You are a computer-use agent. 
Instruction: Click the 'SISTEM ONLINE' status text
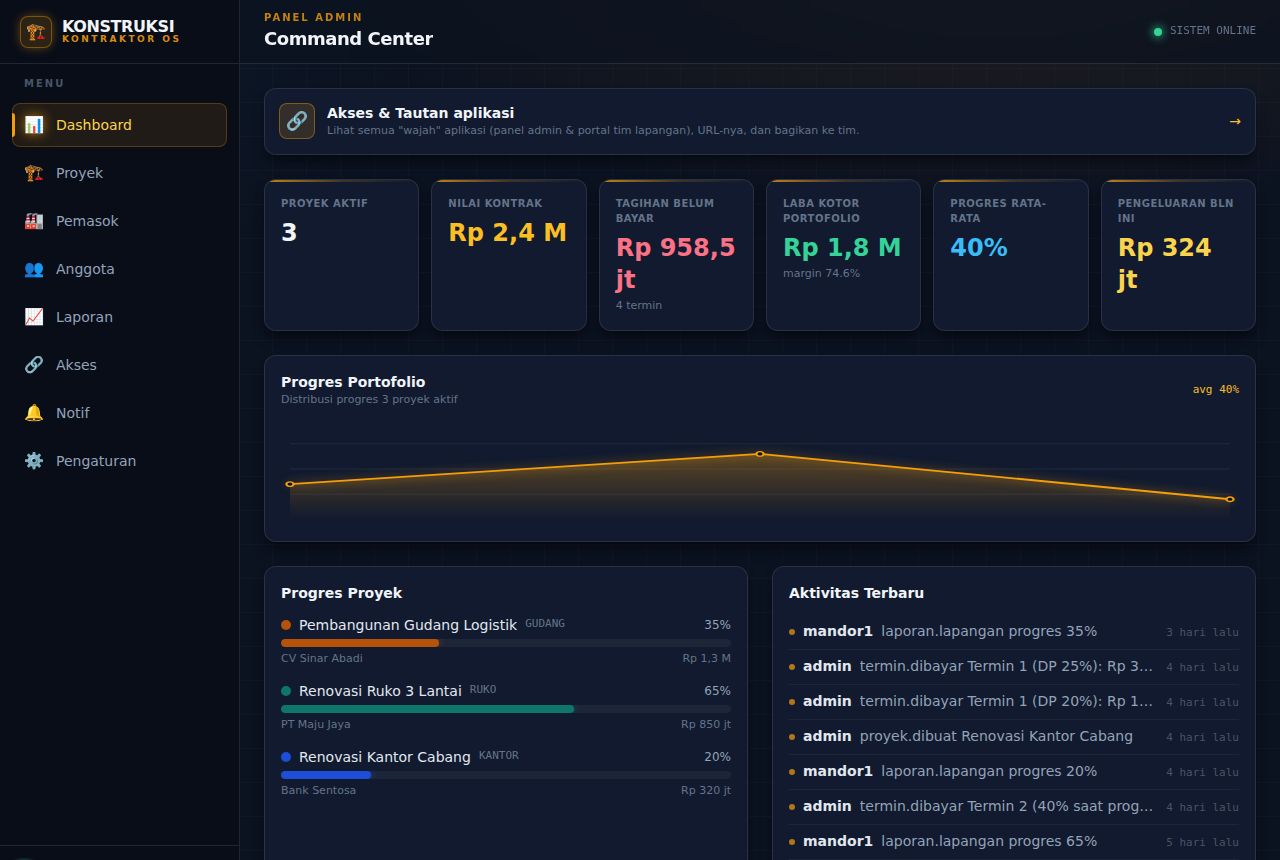pyautogui.click(x=1213, y=31)
